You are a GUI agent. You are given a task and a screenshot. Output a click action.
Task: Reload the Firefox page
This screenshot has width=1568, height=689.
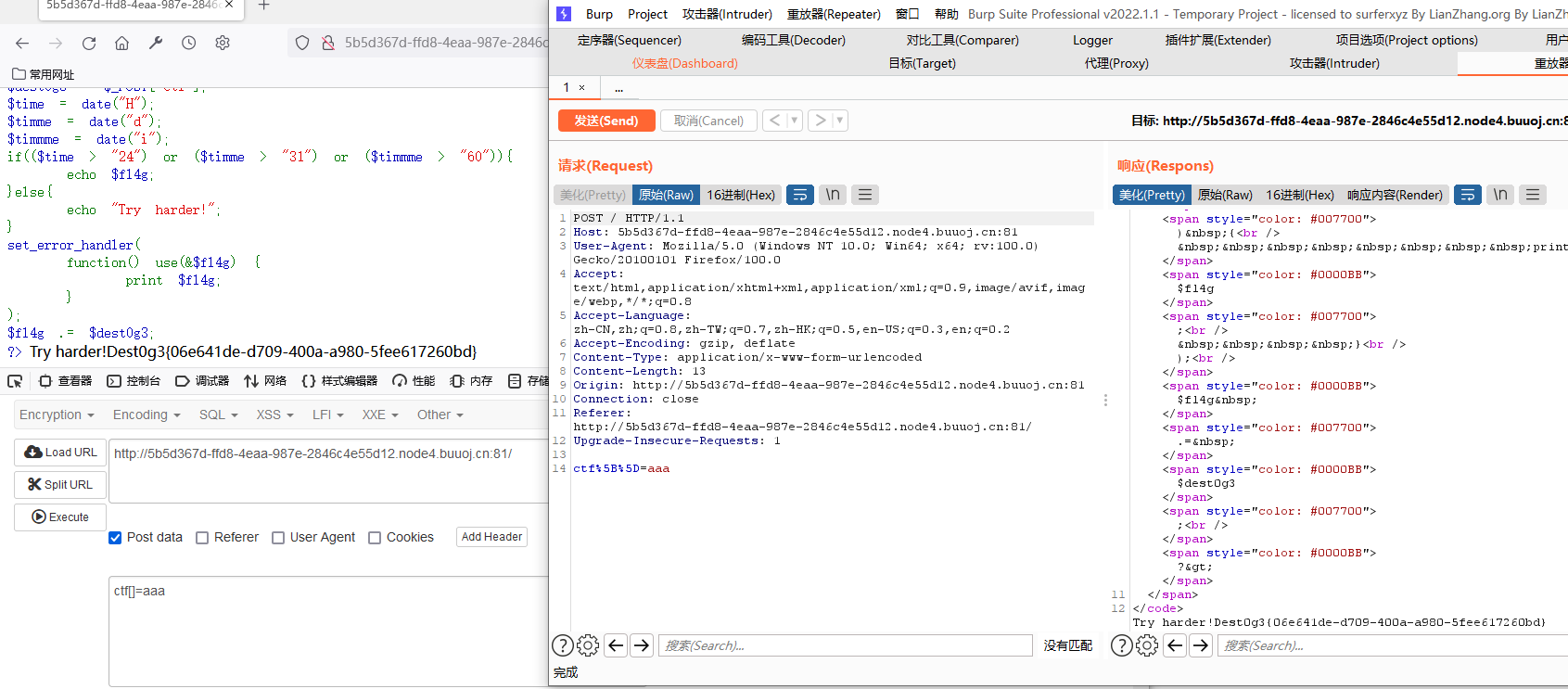(x=89, y=44)
